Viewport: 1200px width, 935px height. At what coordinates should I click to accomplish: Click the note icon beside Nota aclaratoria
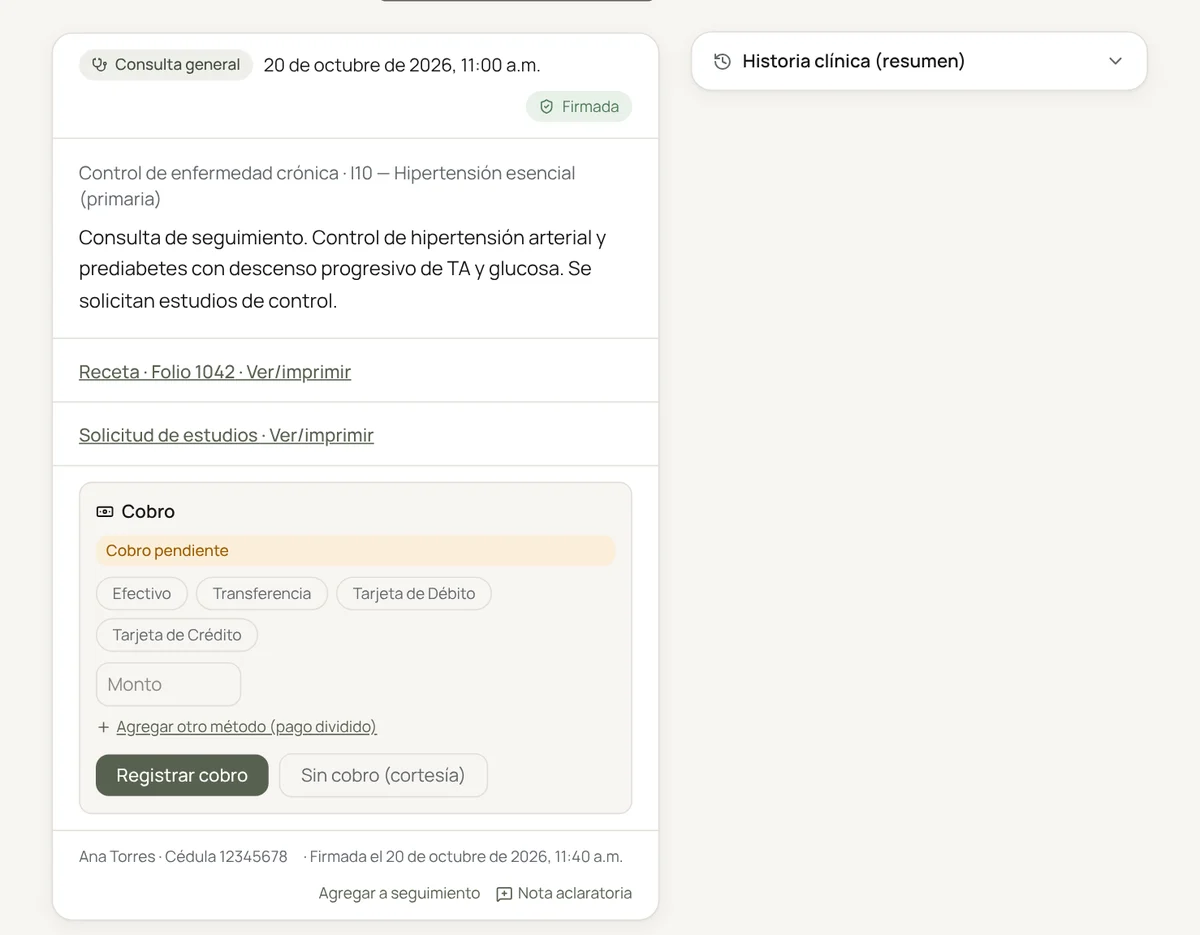[x=504, y=894]
